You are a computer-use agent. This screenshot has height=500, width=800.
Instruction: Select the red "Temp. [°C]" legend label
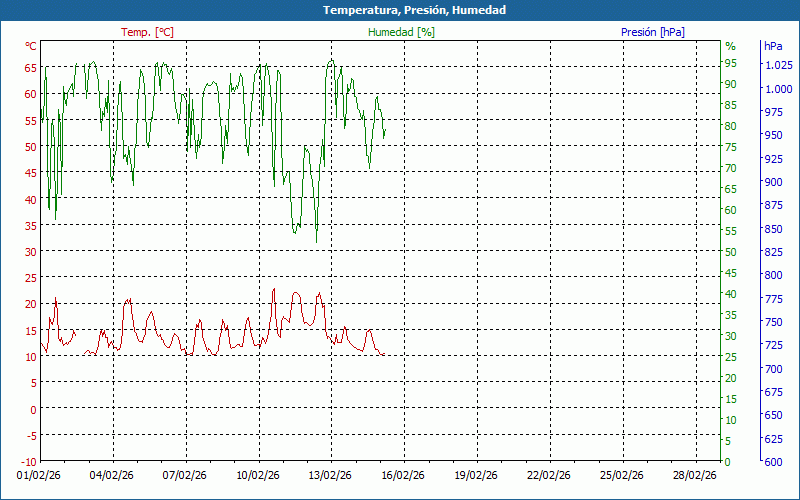click(147, 32)
